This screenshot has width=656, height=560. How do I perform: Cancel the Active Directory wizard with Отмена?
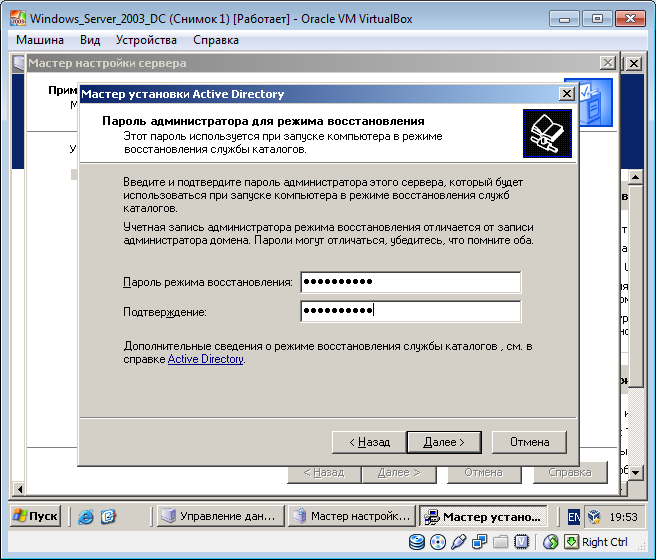tap(529, 442)
